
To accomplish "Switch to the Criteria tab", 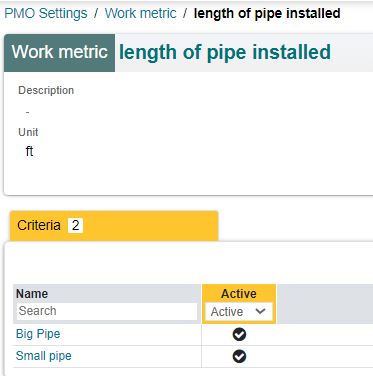I will point(114,225).
